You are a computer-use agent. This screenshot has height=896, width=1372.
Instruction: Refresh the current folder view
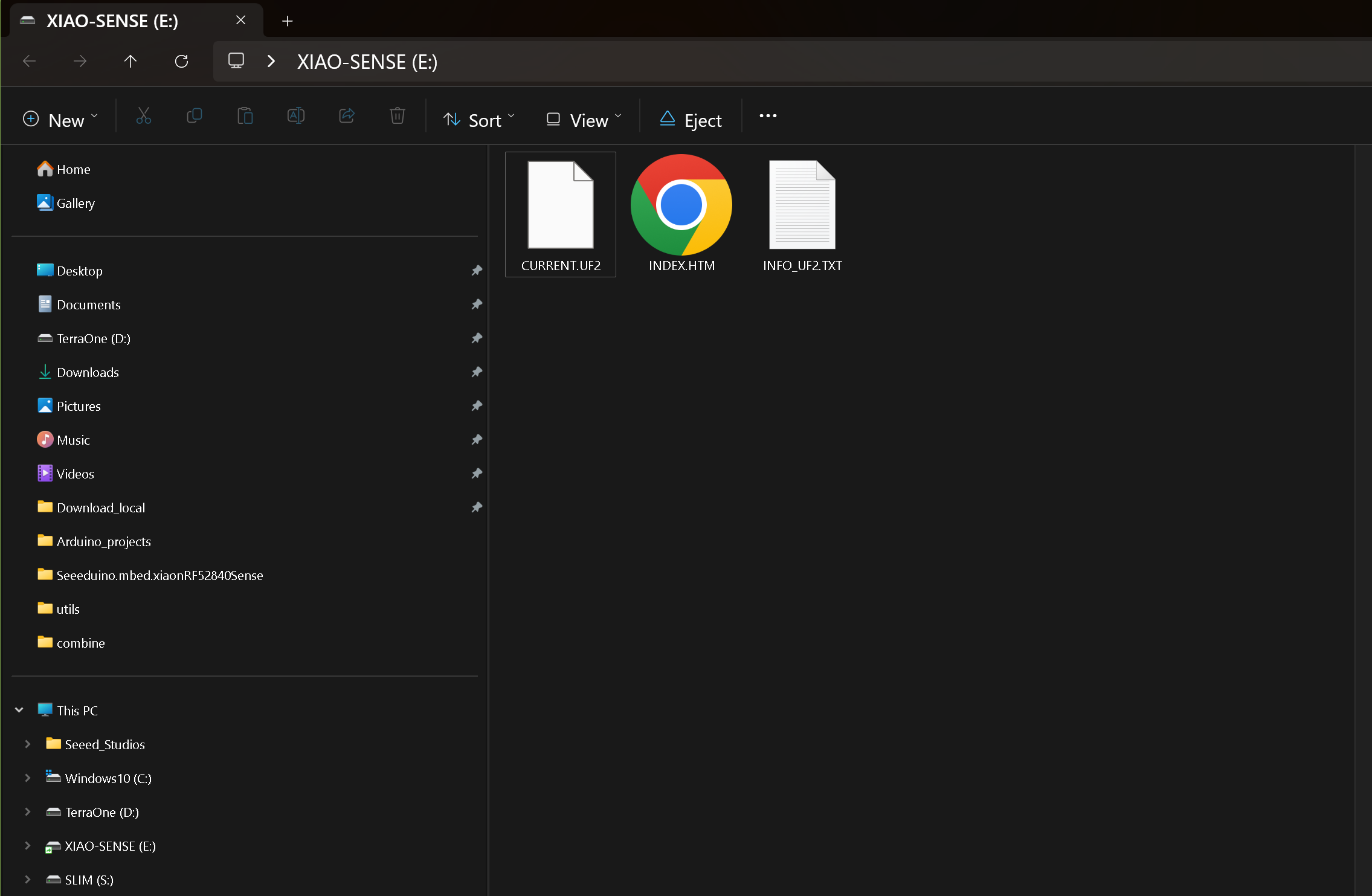click(x=181, y=61)
